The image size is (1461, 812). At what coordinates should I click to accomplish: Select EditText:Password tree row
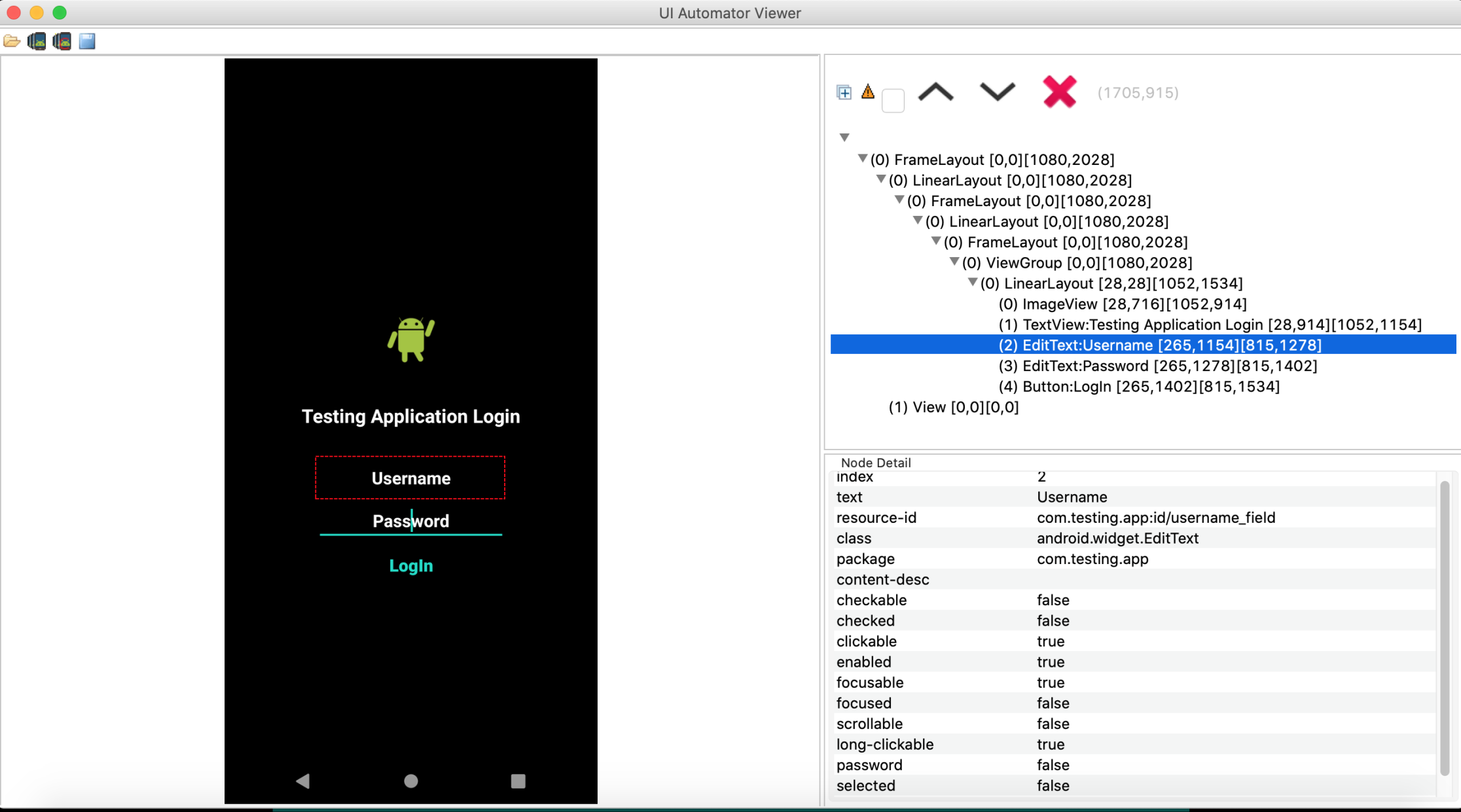tap(1158, 366)
